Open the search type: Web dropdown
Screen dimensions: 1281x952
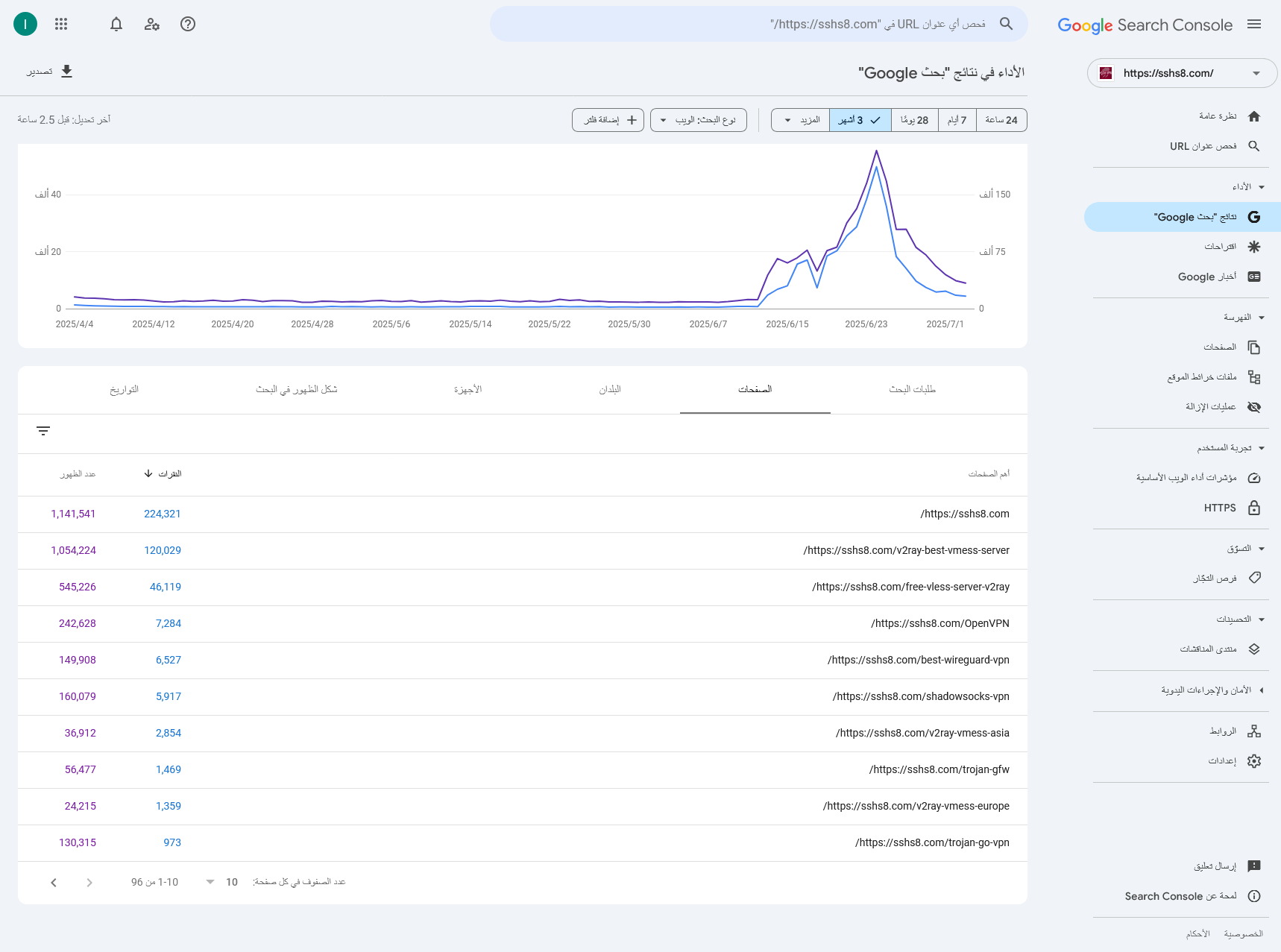click(x=698, y=120)
